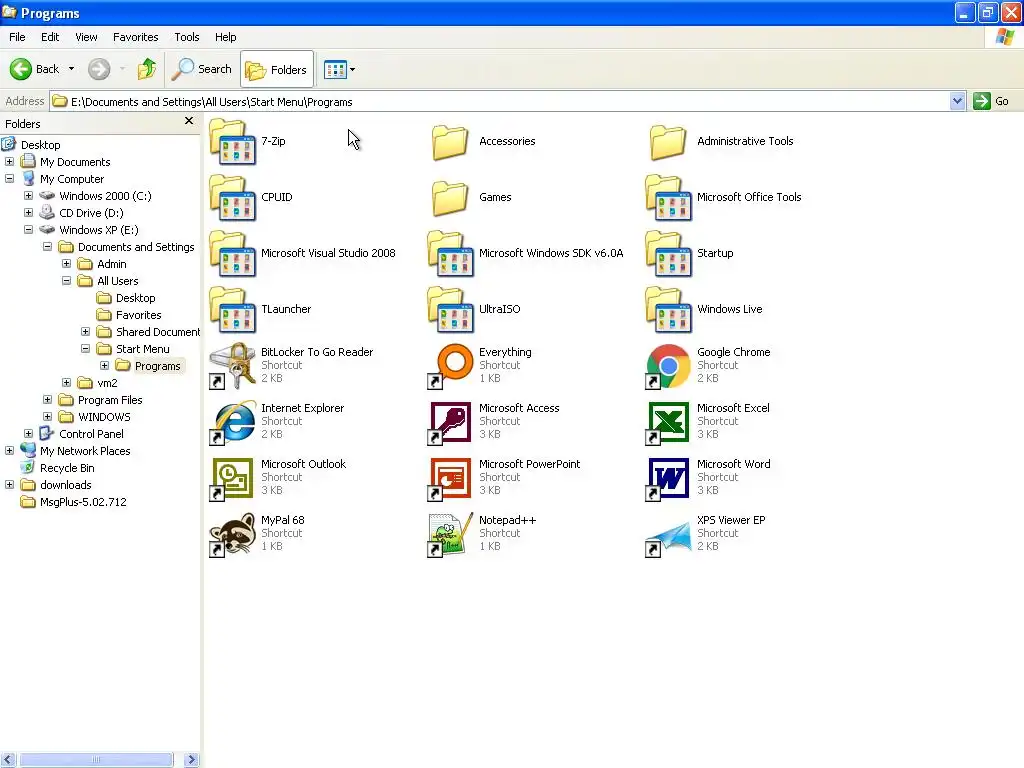Select Favorites folder under All Users
Image resolution: width=1024 pixels, height=768 pixels.
click(138, 315)
